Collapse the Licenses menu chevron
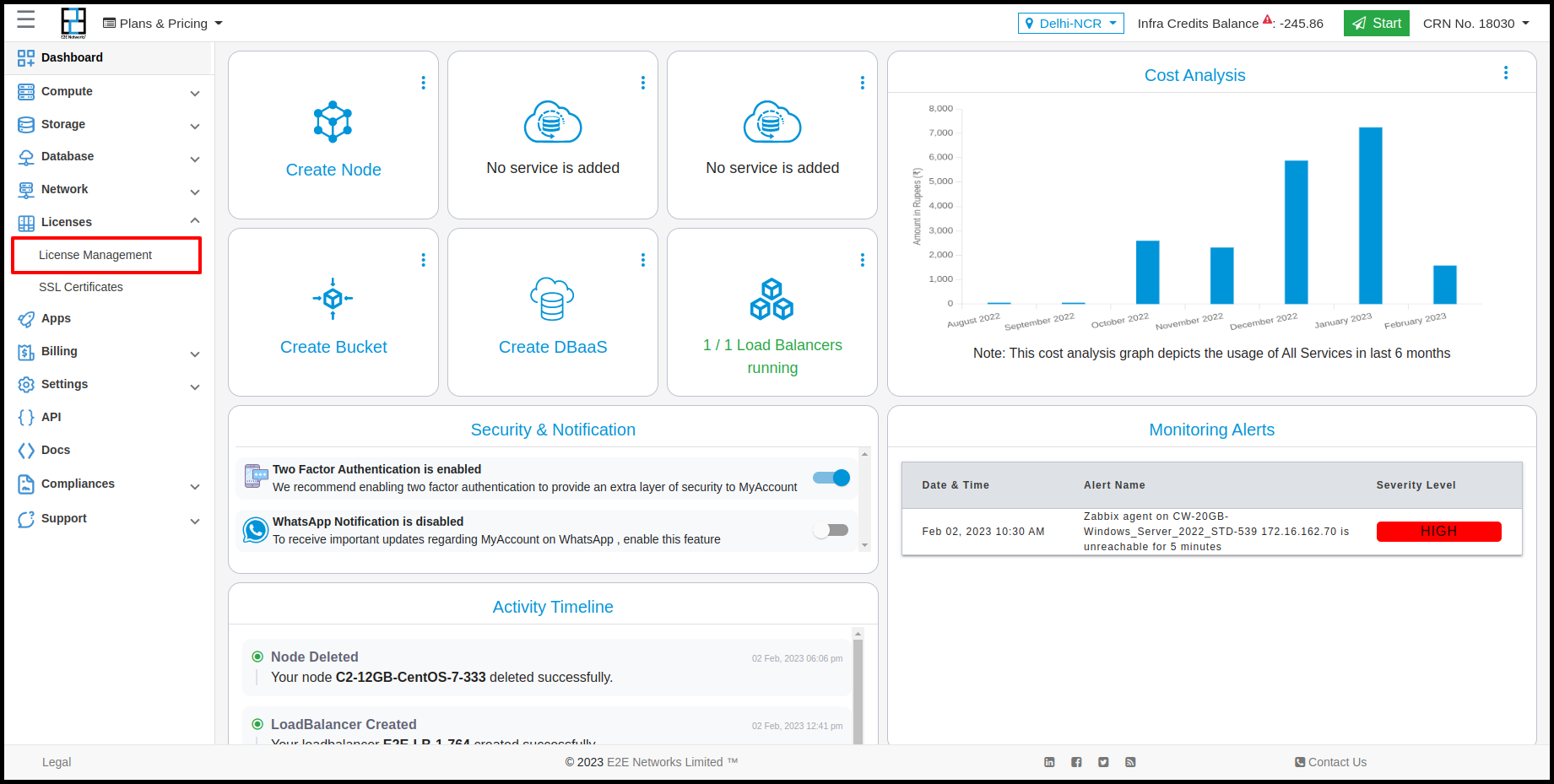Image resolution: width=1554 pixels, height=784 pixels. click(195, 220)
